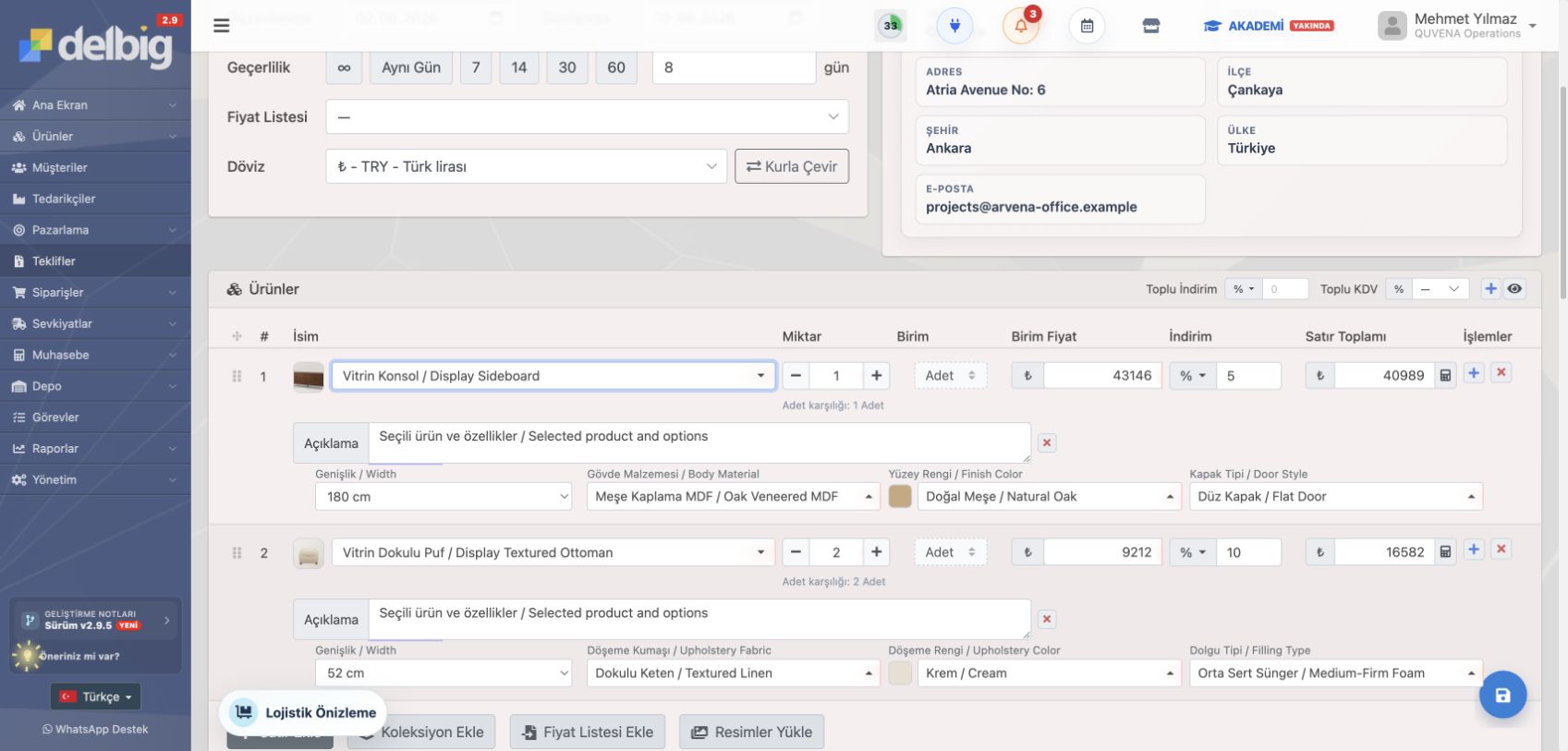
Task: Open Gövde Malzemesi body material dropdown
Action: pos(733,496)
